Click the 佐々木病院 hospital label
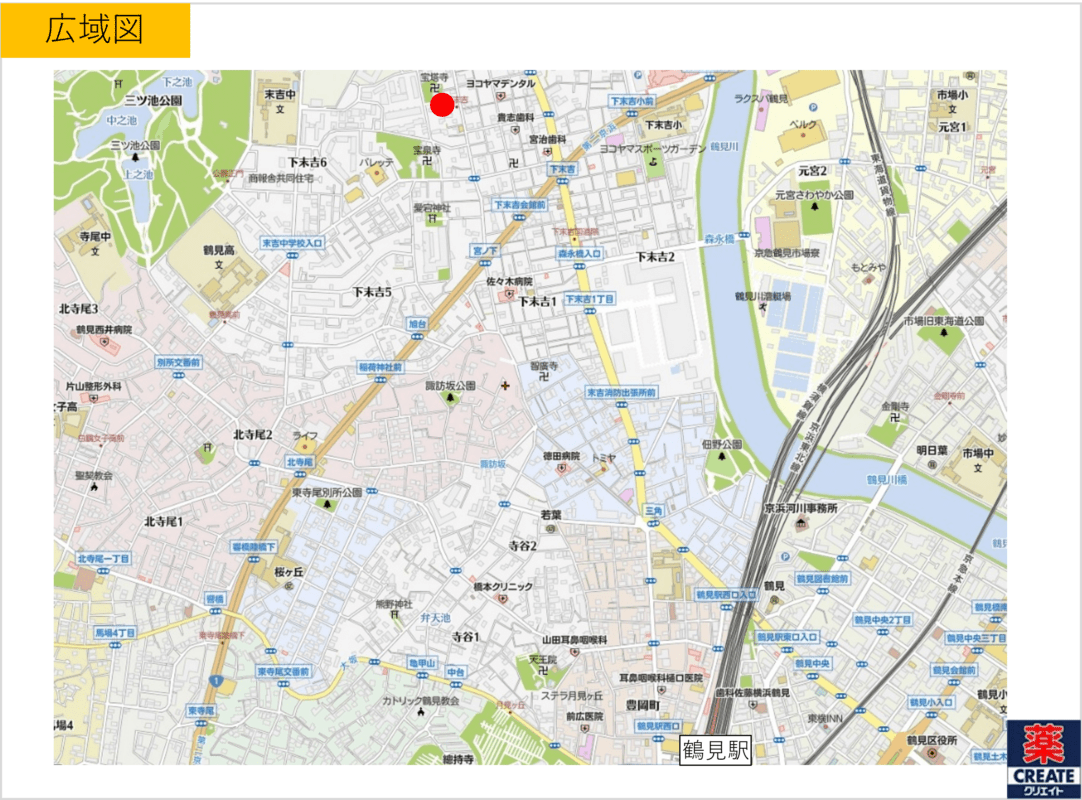The image size is (1082, 800). coord(510,283)
